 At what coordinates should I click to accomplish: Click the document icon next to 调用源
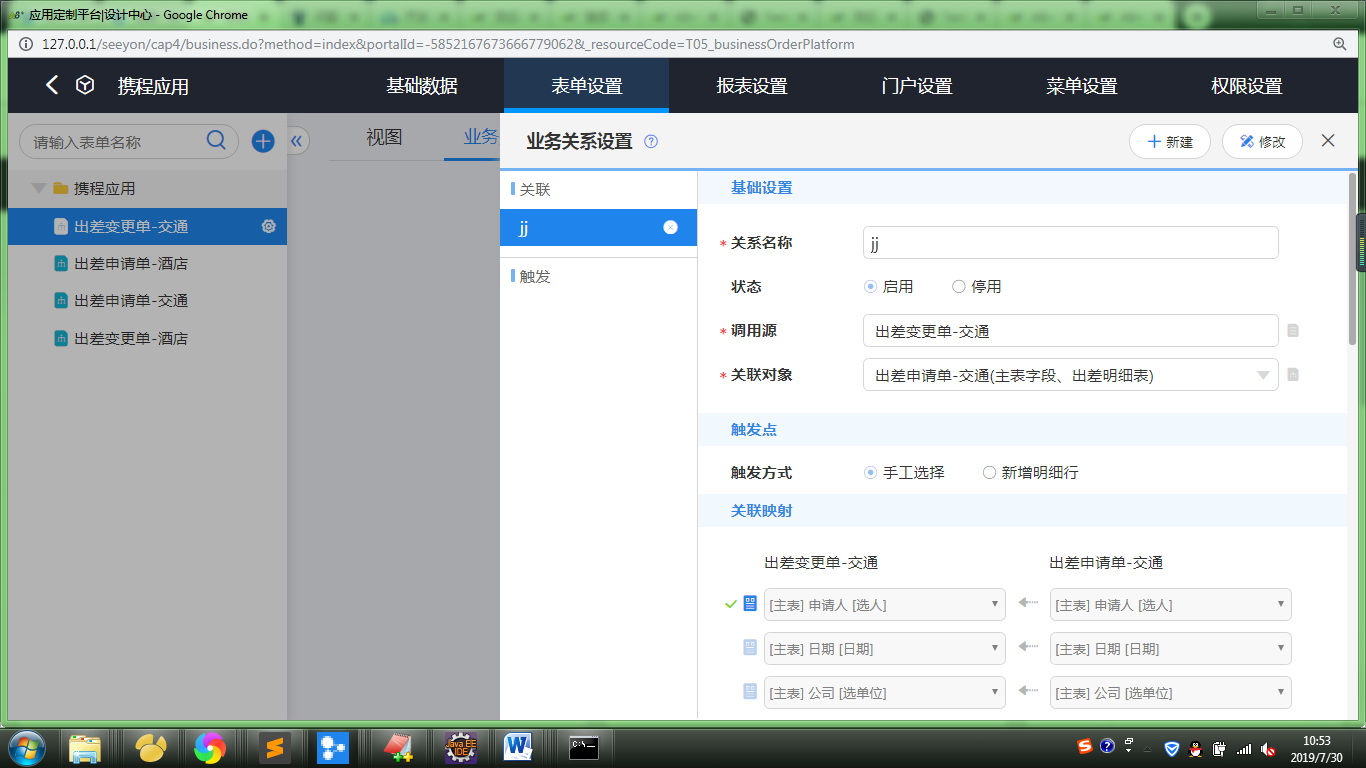pos(1293,331)
